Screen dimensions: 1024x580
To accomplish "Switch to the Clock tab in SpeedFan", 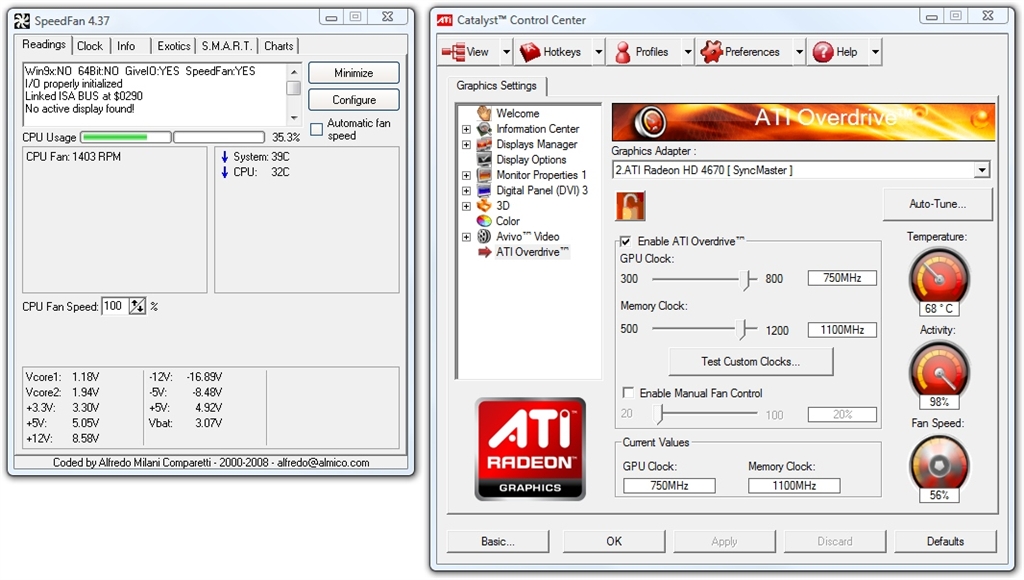I will click(x=89, y=46).
